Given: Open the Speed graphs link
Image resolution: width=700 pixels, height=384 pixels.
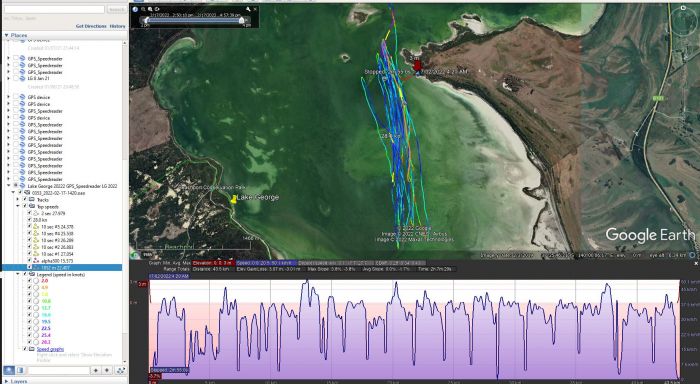Looking at the screenshot, I should pos(50,349).
